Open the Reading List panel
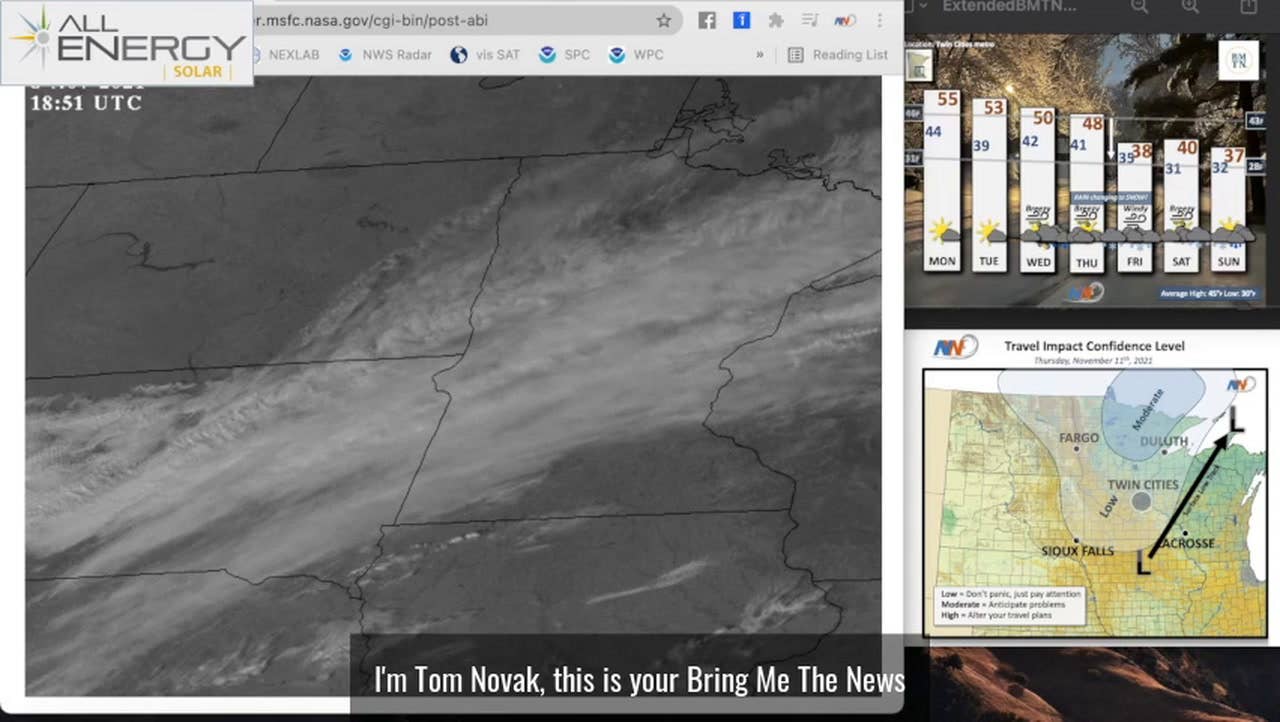Screen dimensions: 1280x722 click(838, 55)
